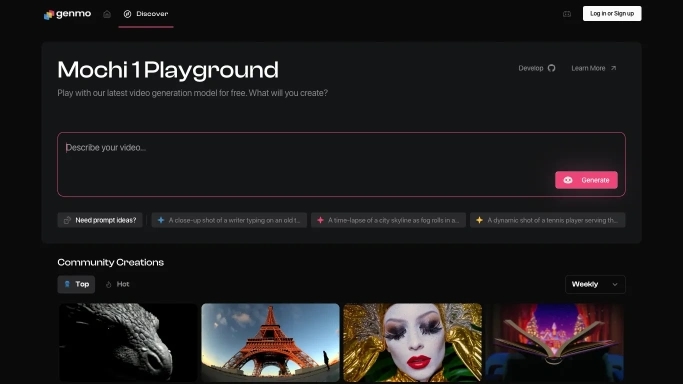
Task: Click the pink Generate button
Action: pyautogui.click(x=586, y=180)
